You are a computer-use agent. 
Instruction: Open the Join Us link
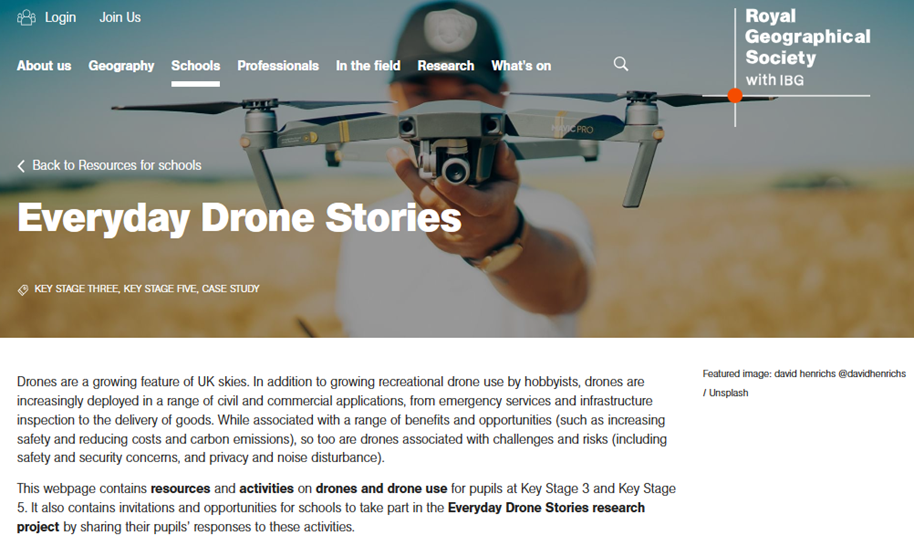pyautogui.click(x=120, y=17)
